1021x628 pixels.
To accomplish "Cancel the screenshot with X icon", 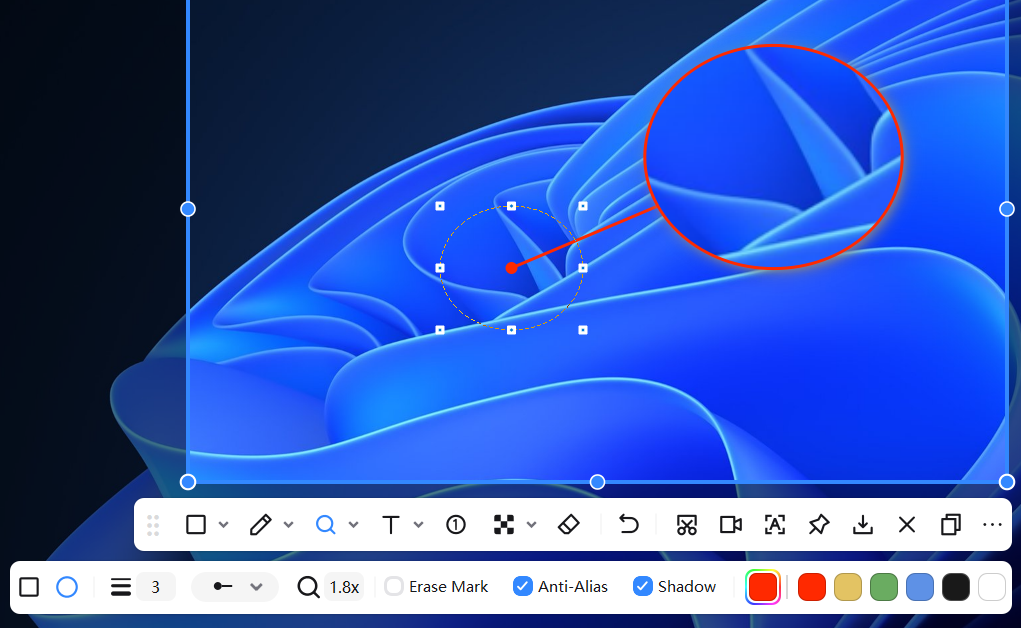I will [906, 524].
